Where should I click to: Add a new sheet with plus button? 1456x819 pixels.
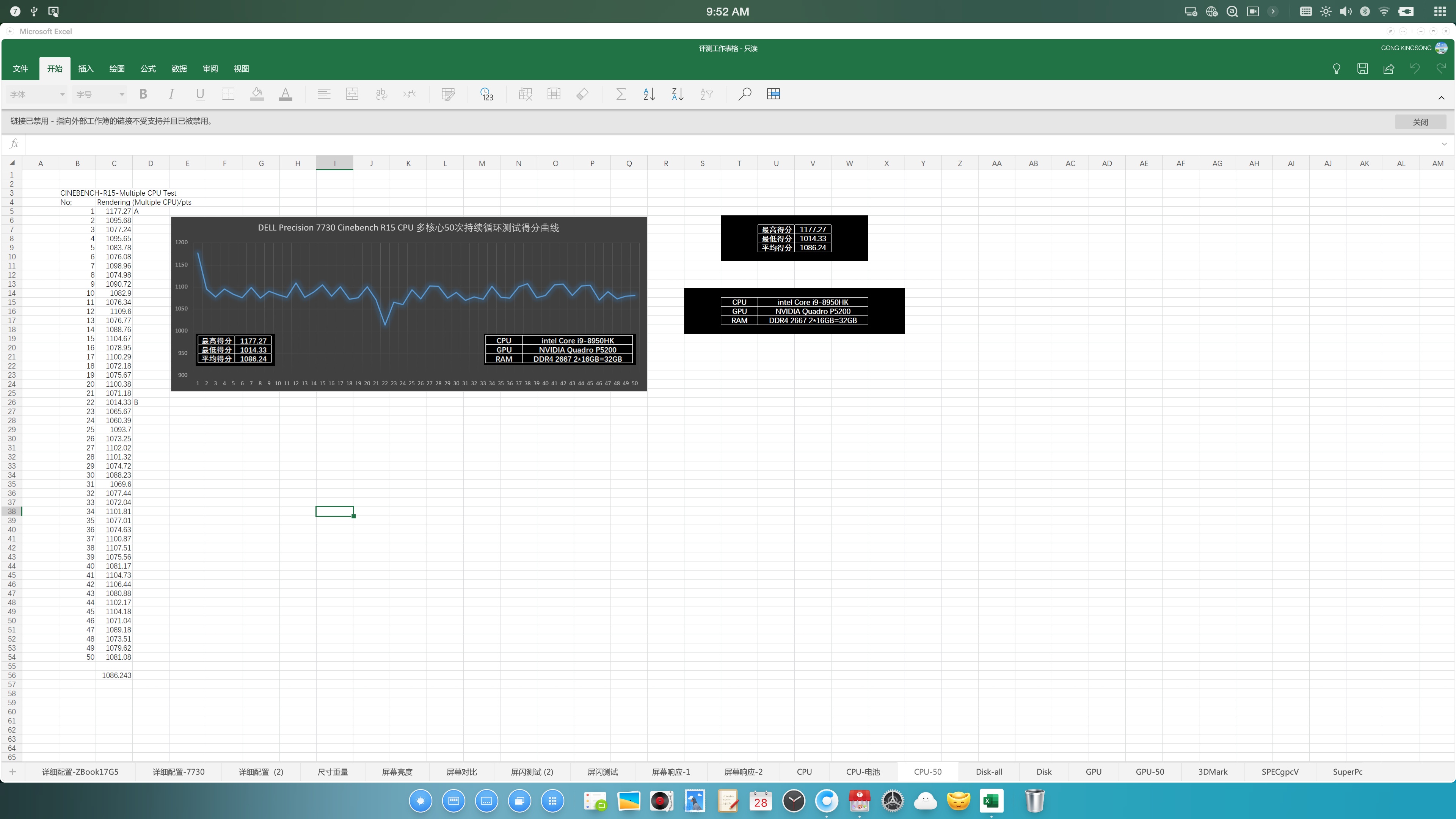13,772
